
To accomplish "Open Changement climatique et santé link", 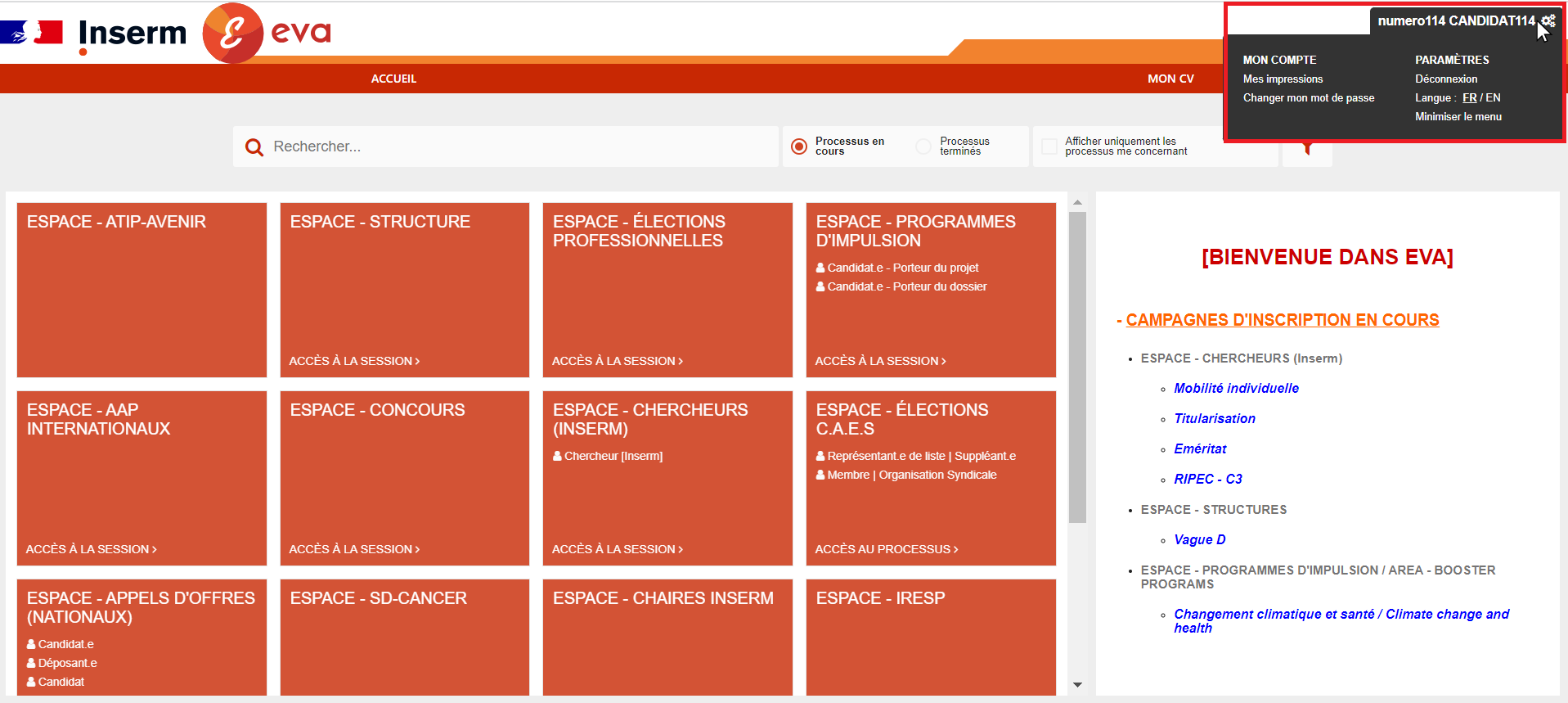I will click(1341, 620).
